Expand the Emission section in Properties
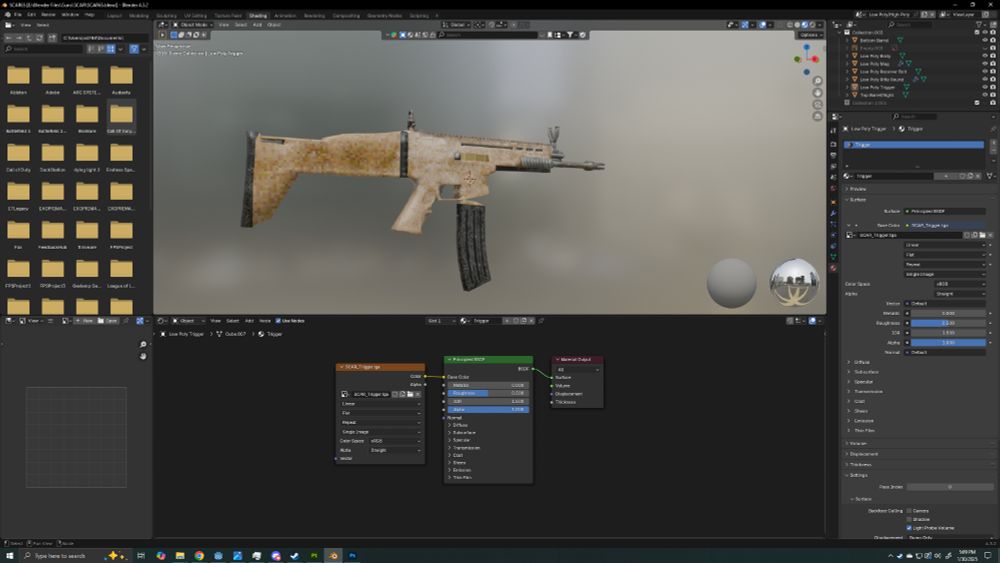This screenshot has height=563, width=1000. pyautogui.click(x=862, y=421)
